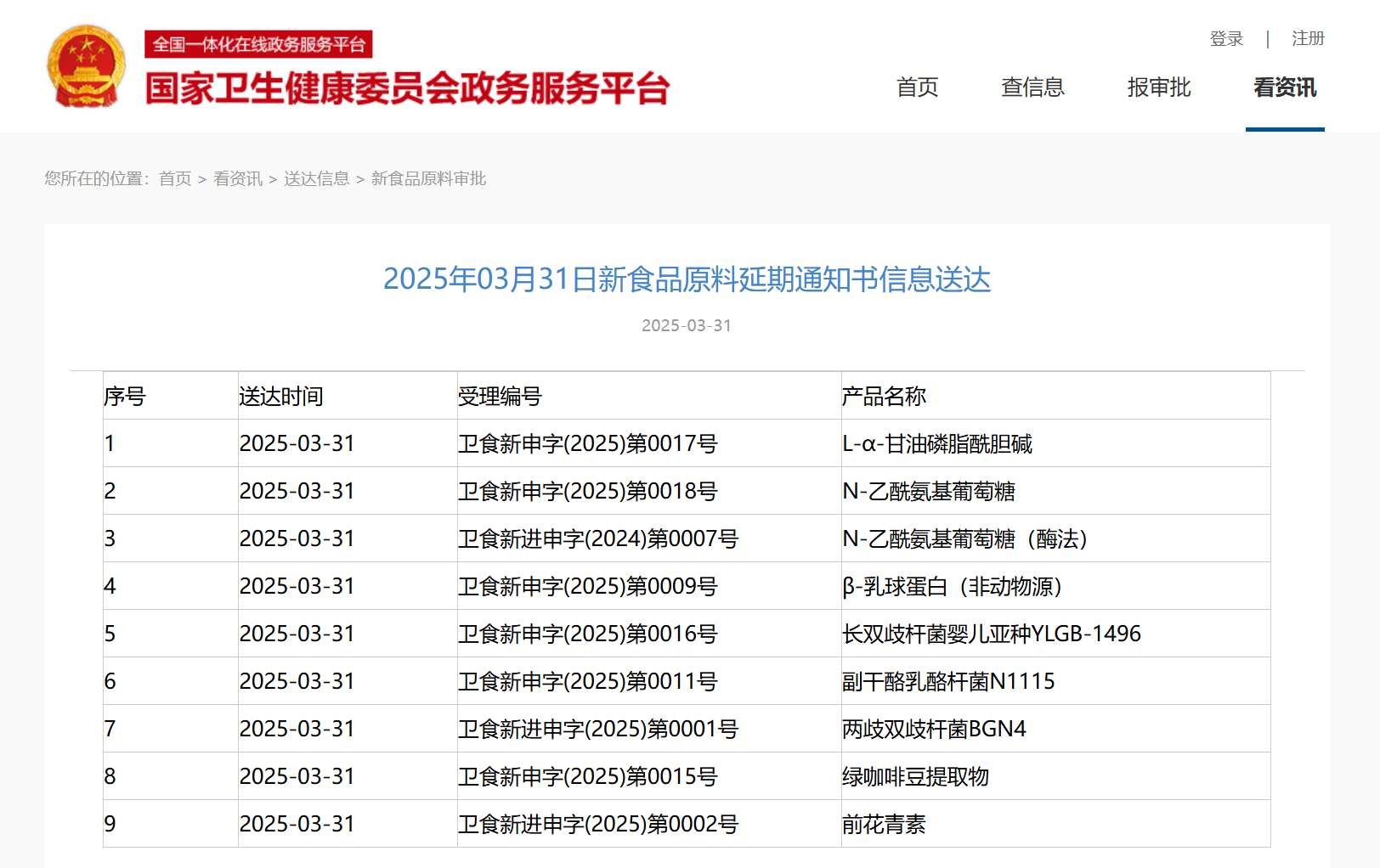1380x868 pixels.
Task: Click acceptance number 卫食新进申字(2024)第0007号
Action: [597, 539]
